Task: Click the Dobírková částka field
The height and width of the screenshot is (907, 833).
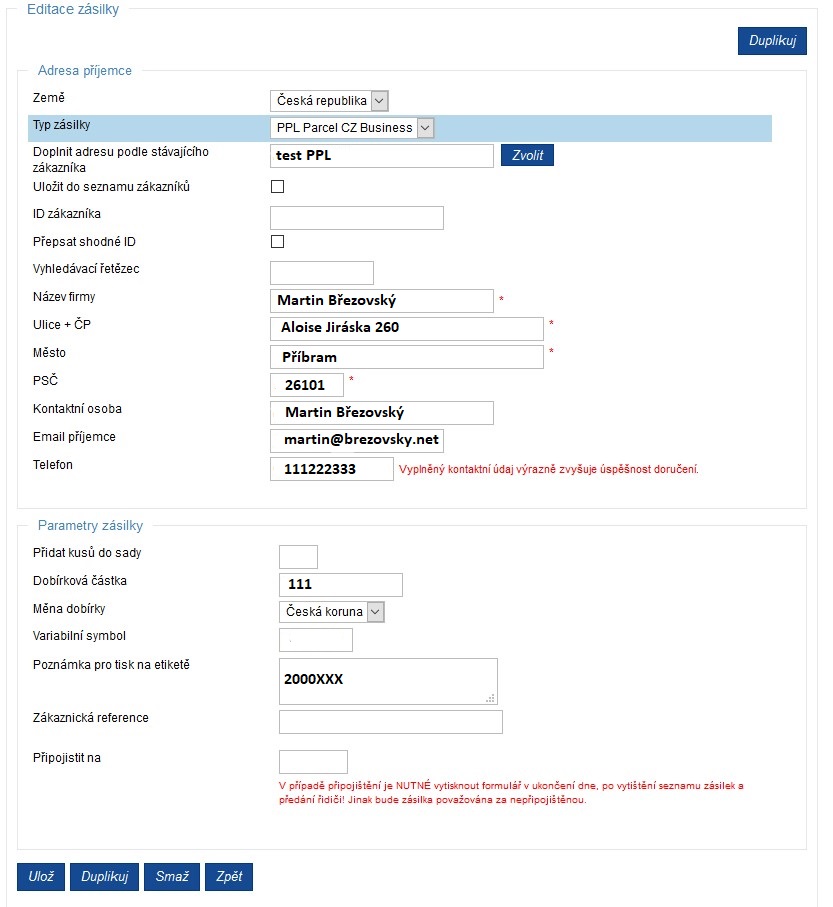Action: coord(341,585)
